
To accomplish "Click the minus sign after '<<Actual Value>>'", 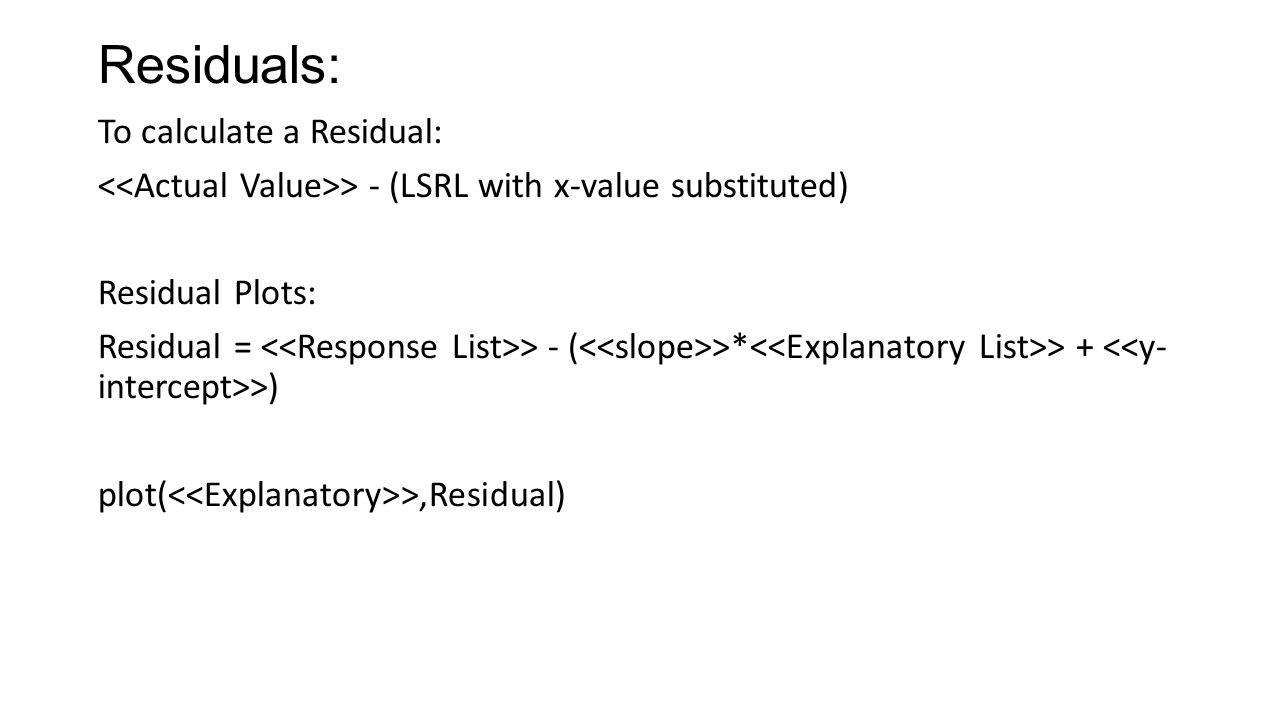I will (x=368, y=188).
